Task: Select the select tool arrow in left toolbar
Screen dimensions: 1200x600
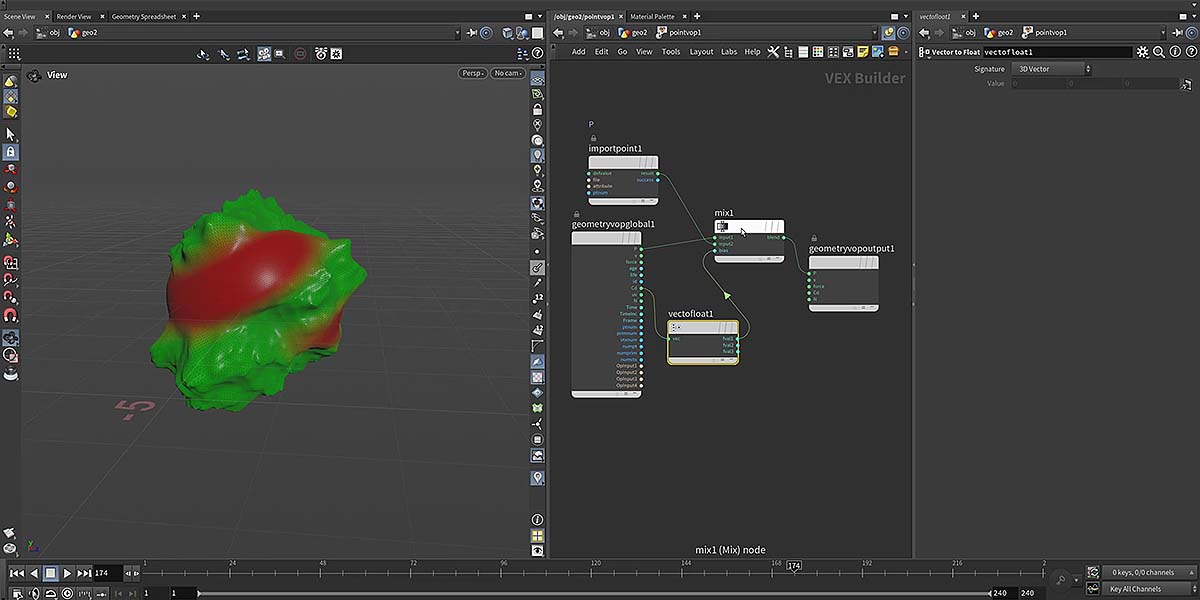Action: tap(10, 133)
